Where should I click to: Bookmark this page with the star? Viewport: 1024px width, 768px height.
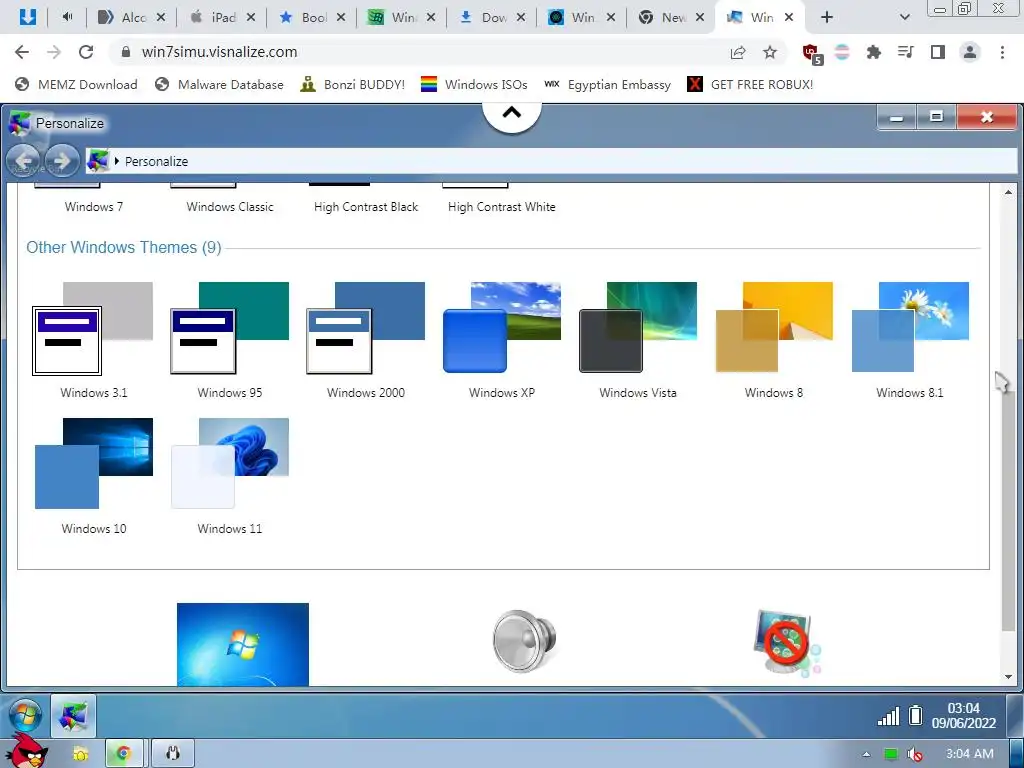770,52
